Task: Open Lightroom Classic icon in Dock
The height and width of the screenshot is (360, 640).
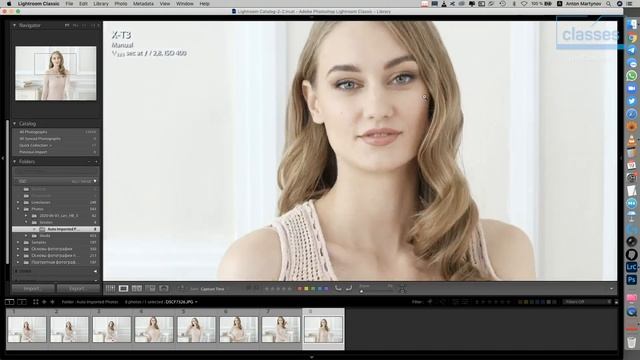Action: [x=631, y=267]
